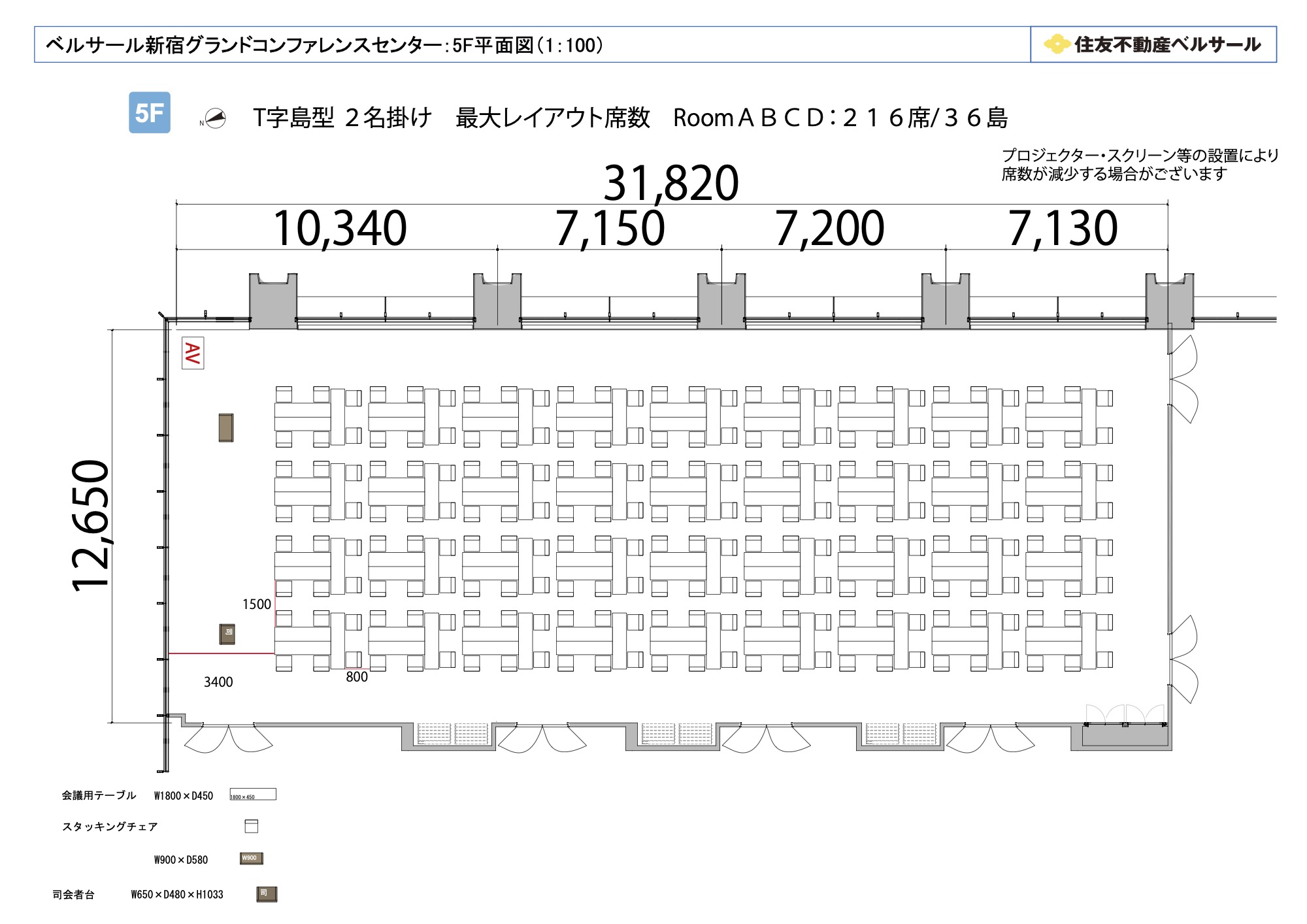The height and width of the screenshot is (924, 1307).
Task: Click the 会議用テーブル legend label
Action: click(x=99, y=795)
